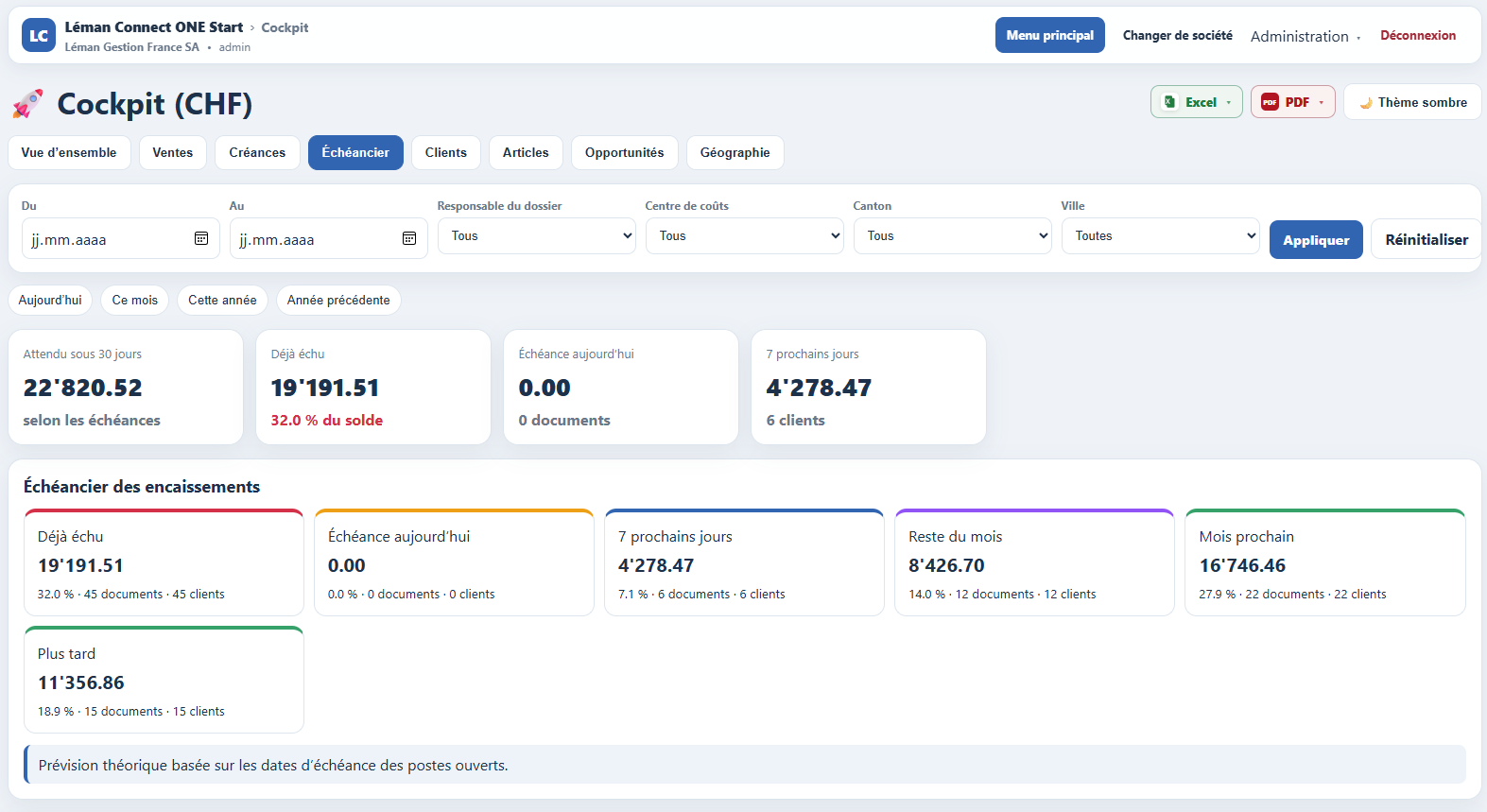1487x812 pixels.
Task: Open the Responsable du dossier dropdown
Action: [536, 236]
